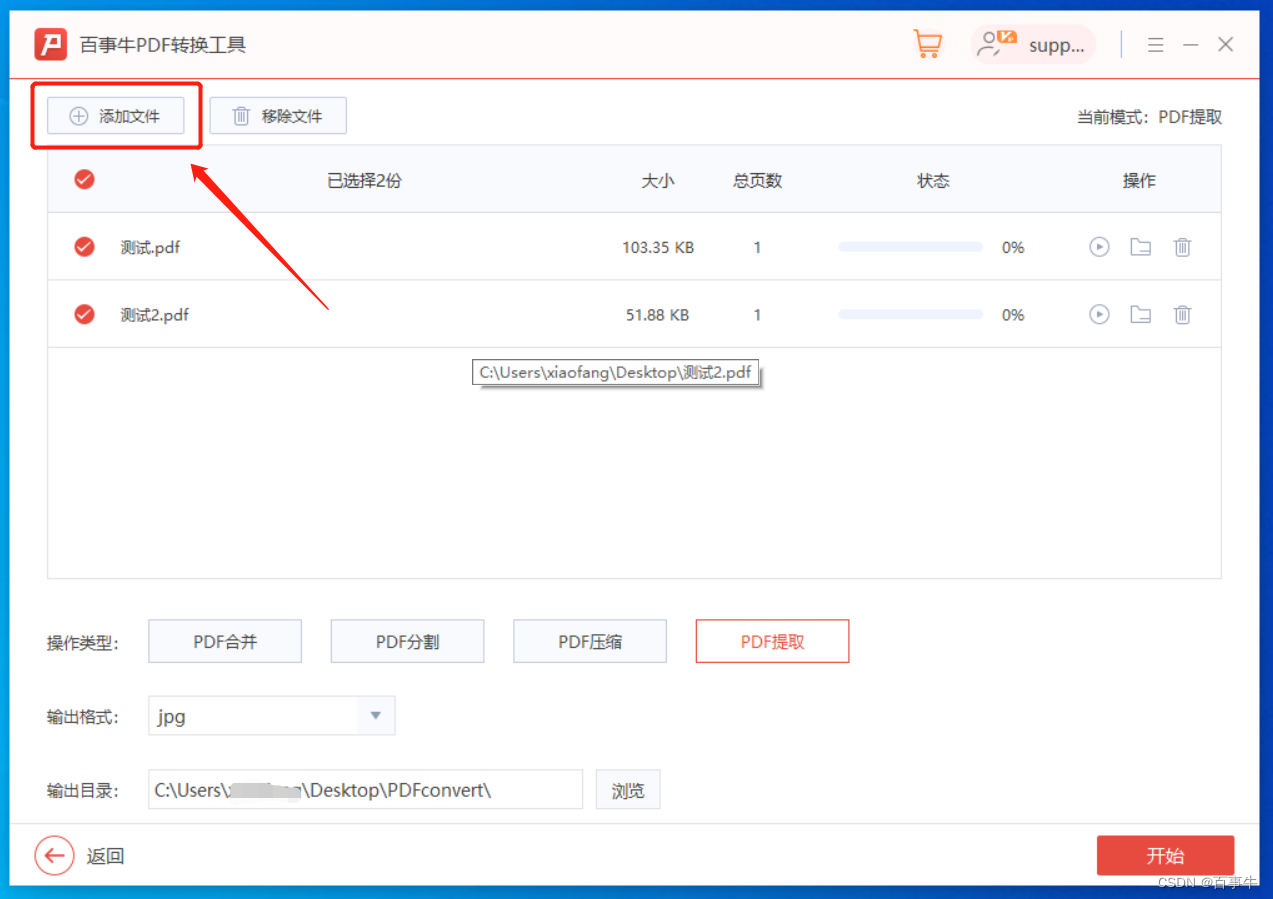Open output folder for 测试.pdf
The width and height of the screenshot is (1273, 899).
point(1140,247)
